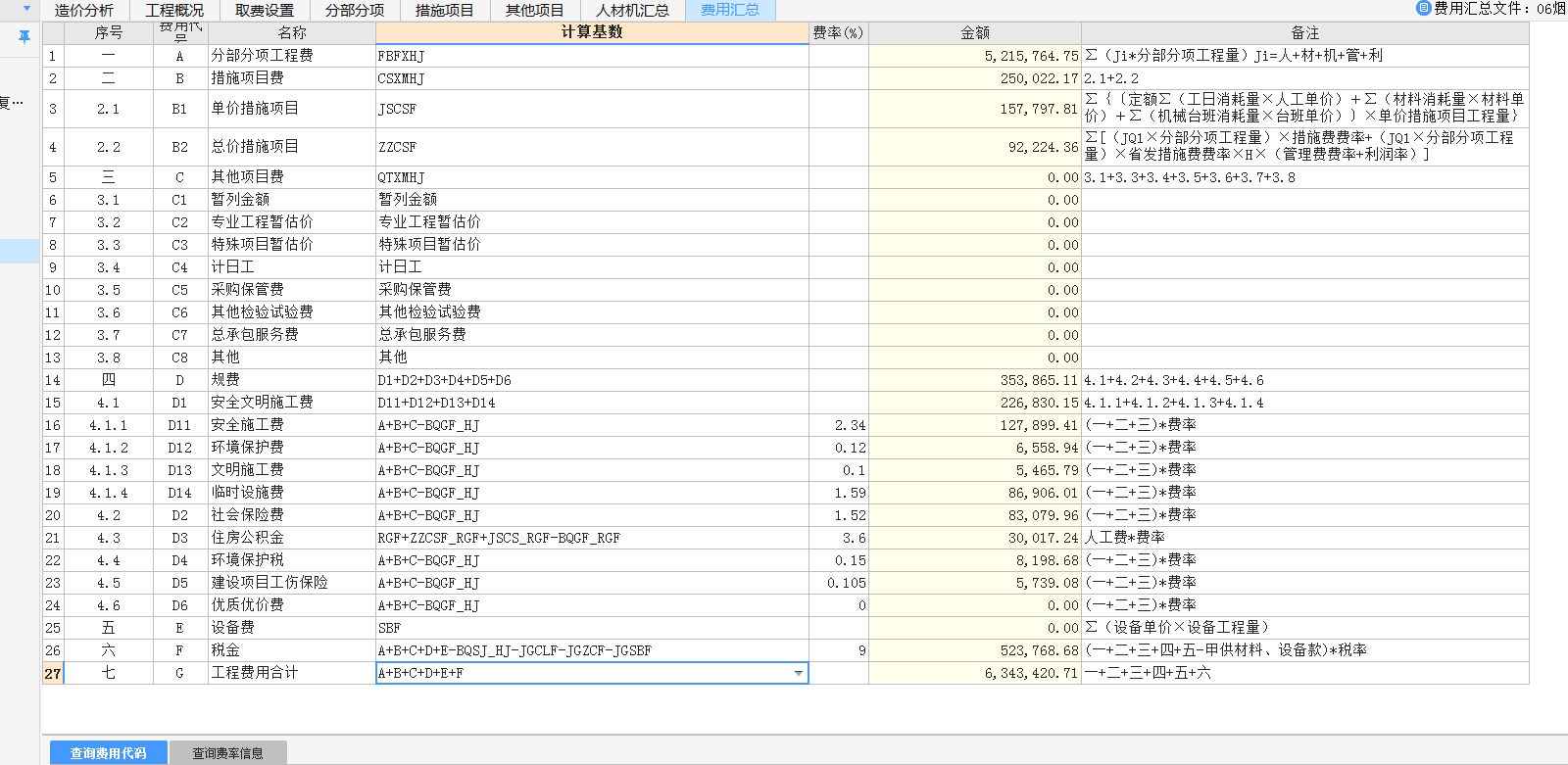Select 设备费 name cell
1568x765 pixels.
(292, 628)
